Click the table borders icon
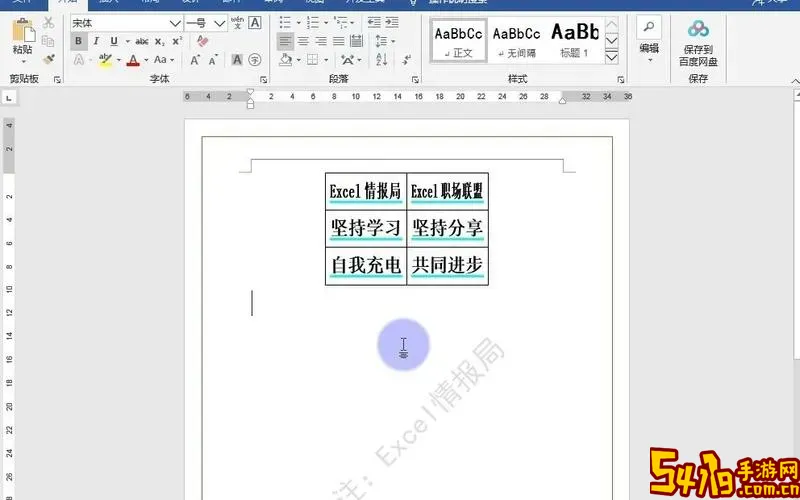 coord(312,60)
